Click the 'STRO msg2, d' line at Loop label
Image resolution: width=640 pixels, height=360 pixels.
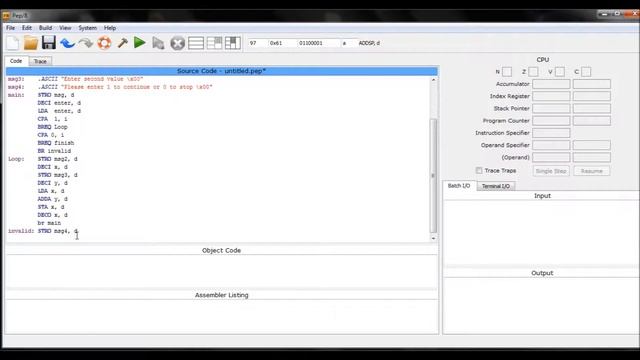coord(58,159)
